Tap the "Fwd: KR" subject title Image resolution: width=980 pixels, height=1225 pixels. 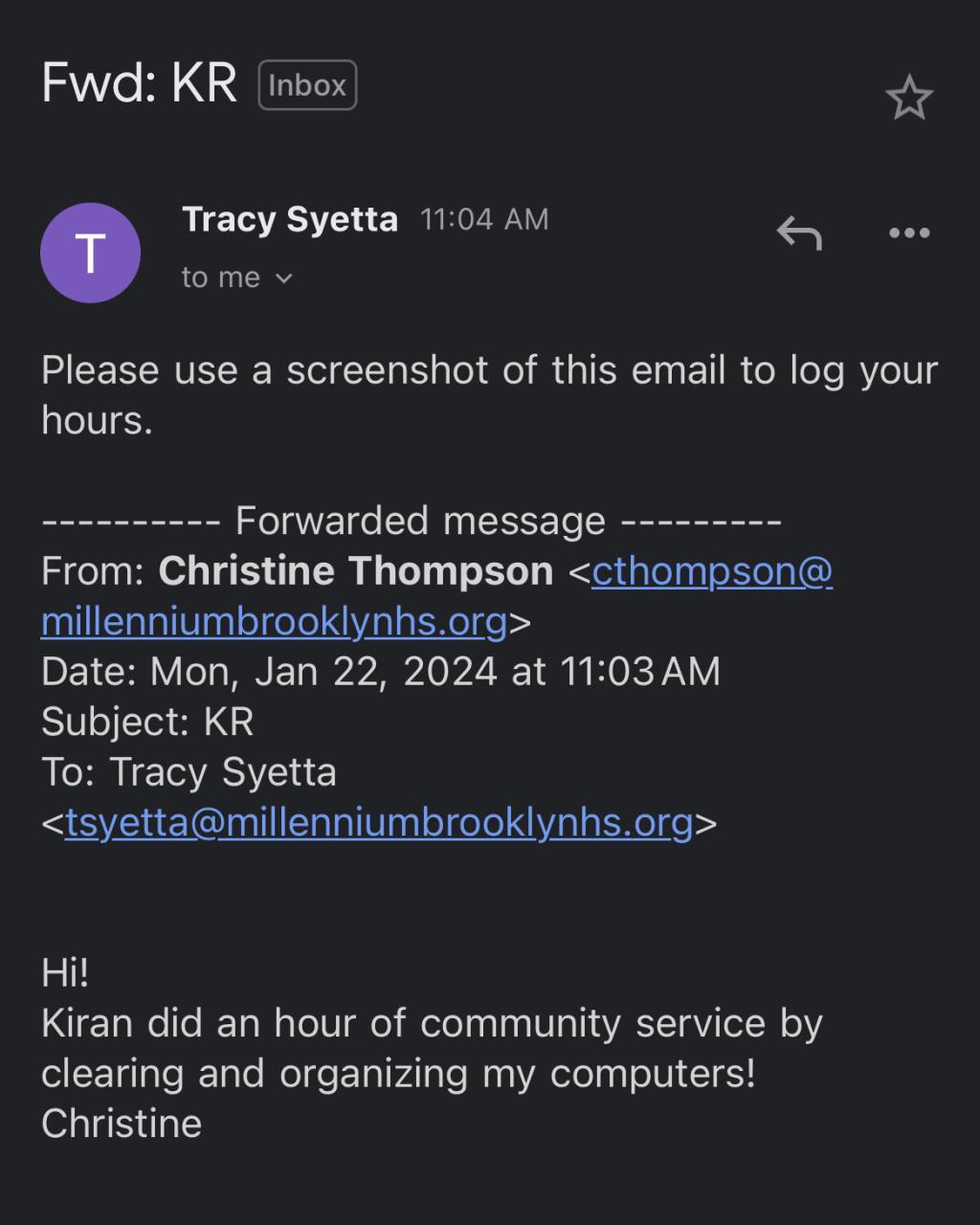(139, 84)
